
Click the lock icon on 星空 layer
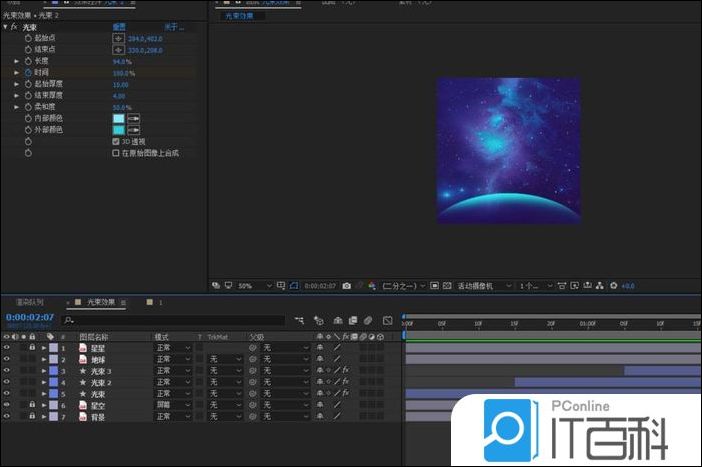[32, 405]
